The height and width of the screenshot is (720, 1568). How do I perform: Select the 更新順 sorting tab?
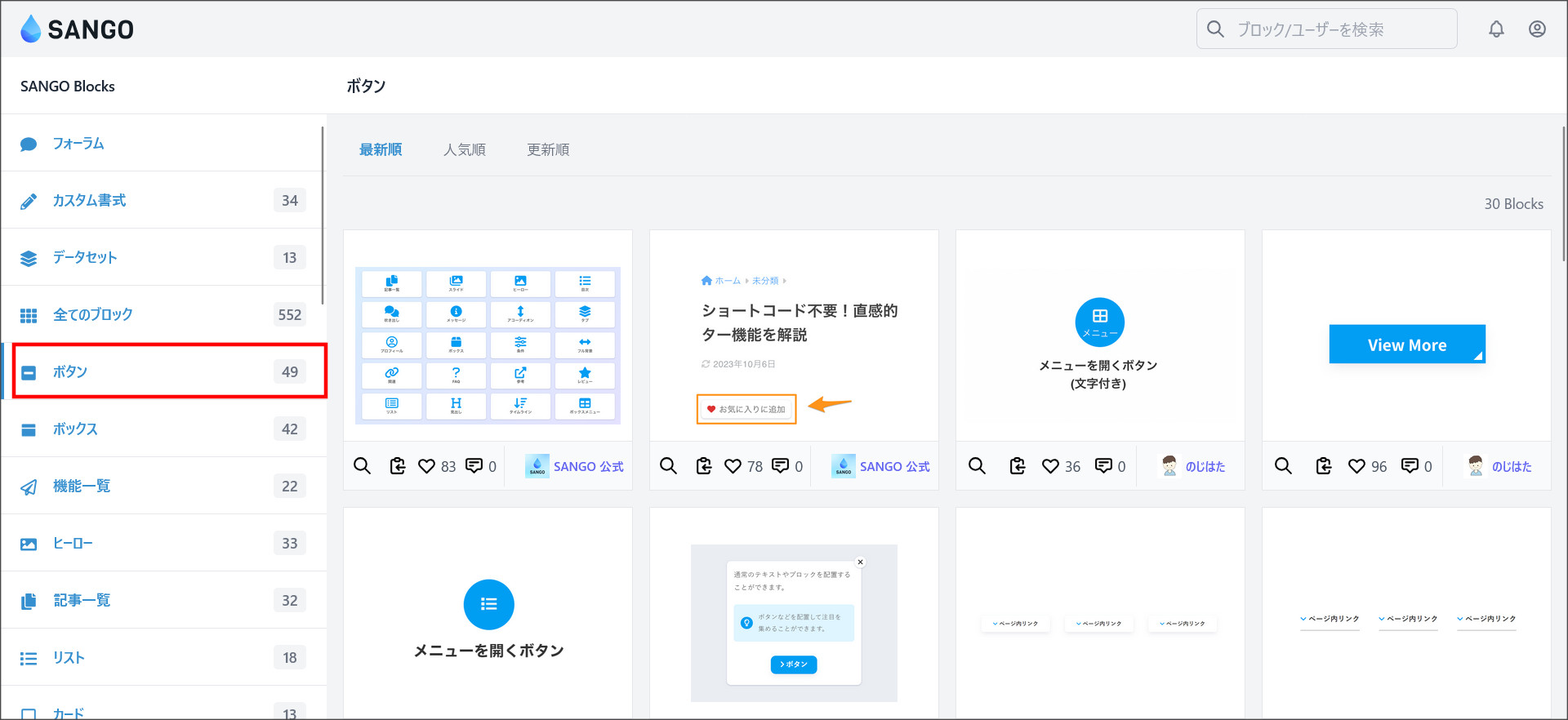(x=548, y=149)
